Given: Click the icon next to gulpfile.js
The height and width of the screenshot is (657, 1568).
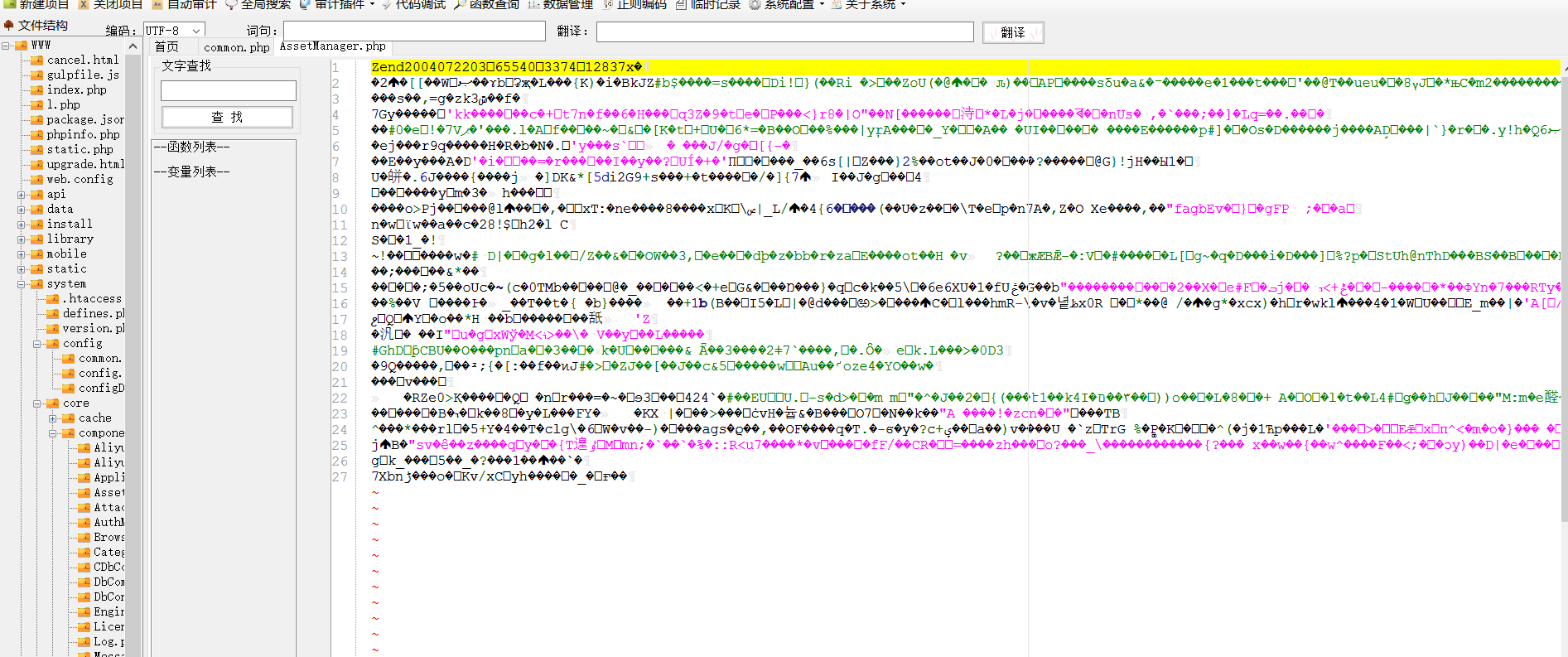Looking at the screenshot, I should click(x=37, y=75).
